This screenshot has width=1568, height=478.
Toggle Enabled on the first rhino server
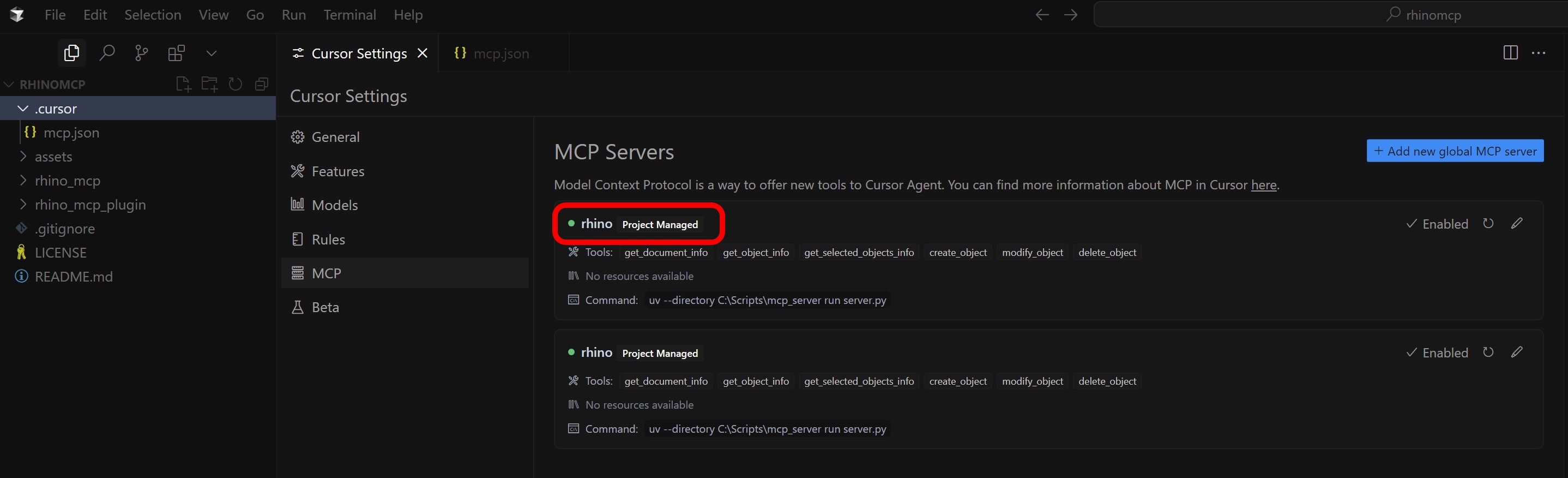tap(1437, 224)
